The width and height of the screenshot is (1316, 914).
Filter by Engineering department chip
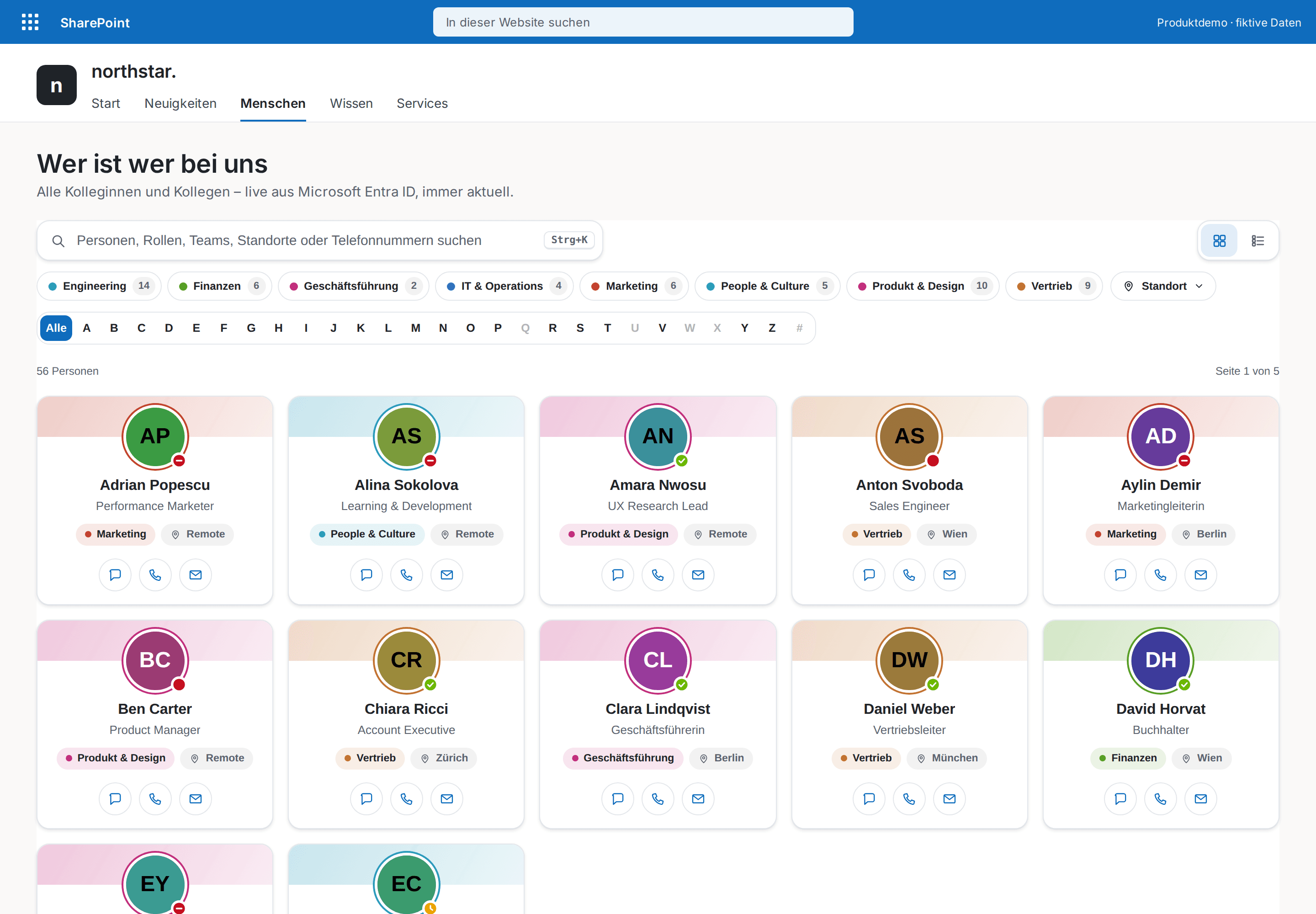pos(99,286)
